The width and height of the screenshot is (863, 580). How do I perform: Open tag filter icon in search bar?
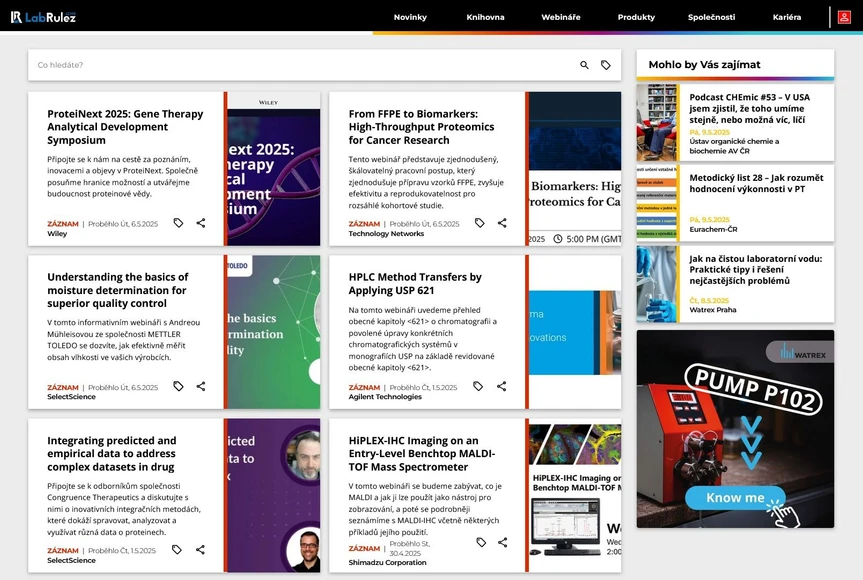pos(606,65)
